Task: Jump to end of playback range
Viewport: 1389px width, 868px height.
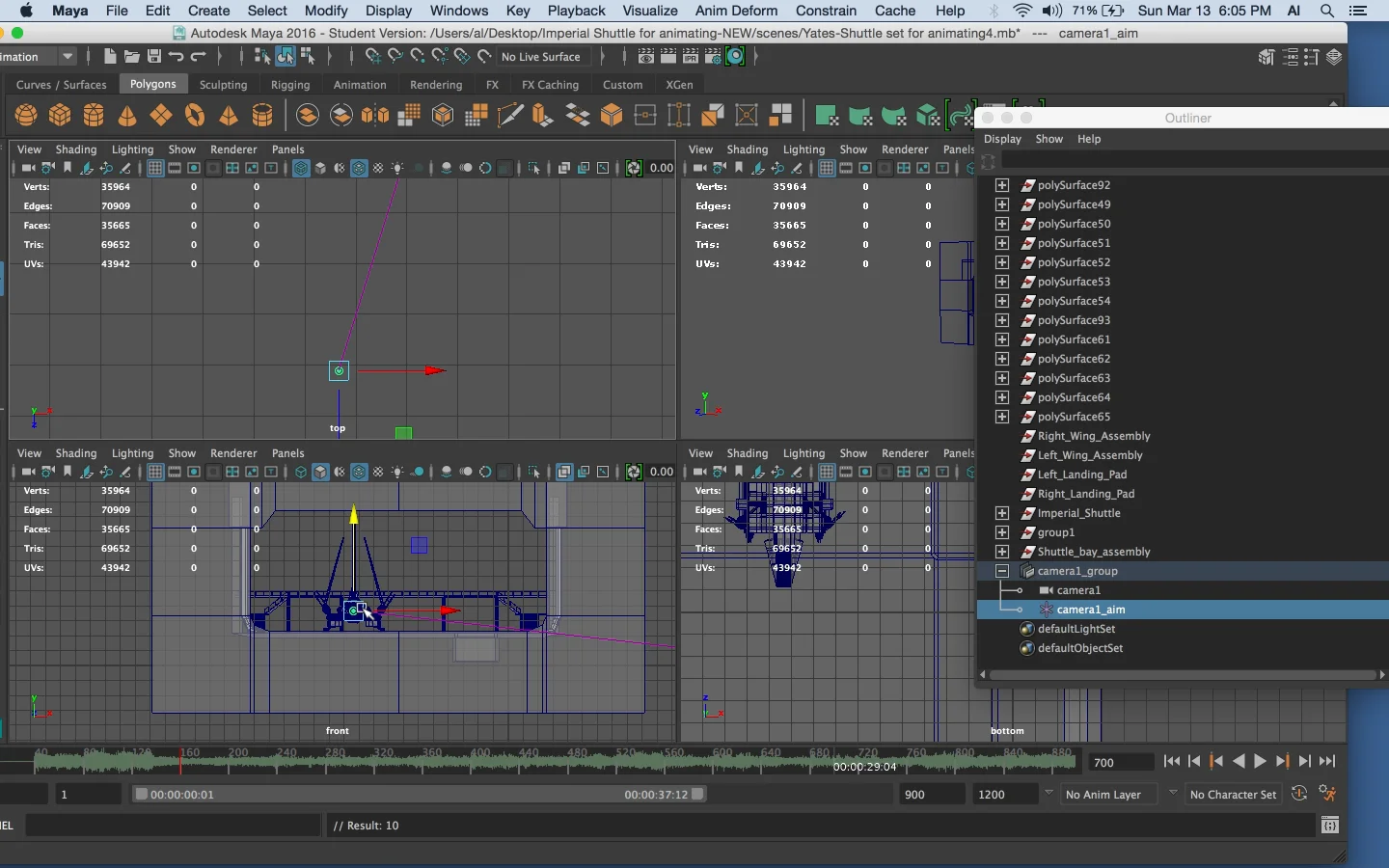Action: 1328,762
